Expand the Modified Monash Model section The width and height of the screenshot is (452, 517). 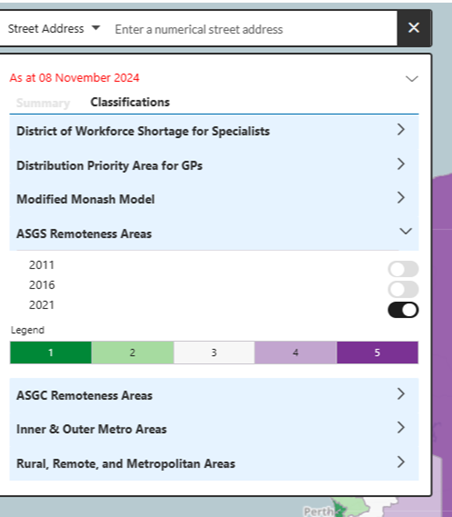214,199
